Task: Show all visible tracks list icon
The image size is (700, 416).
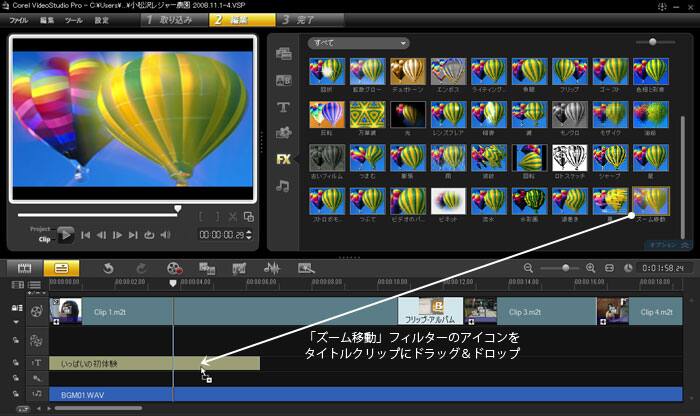Action: point(34,285)
